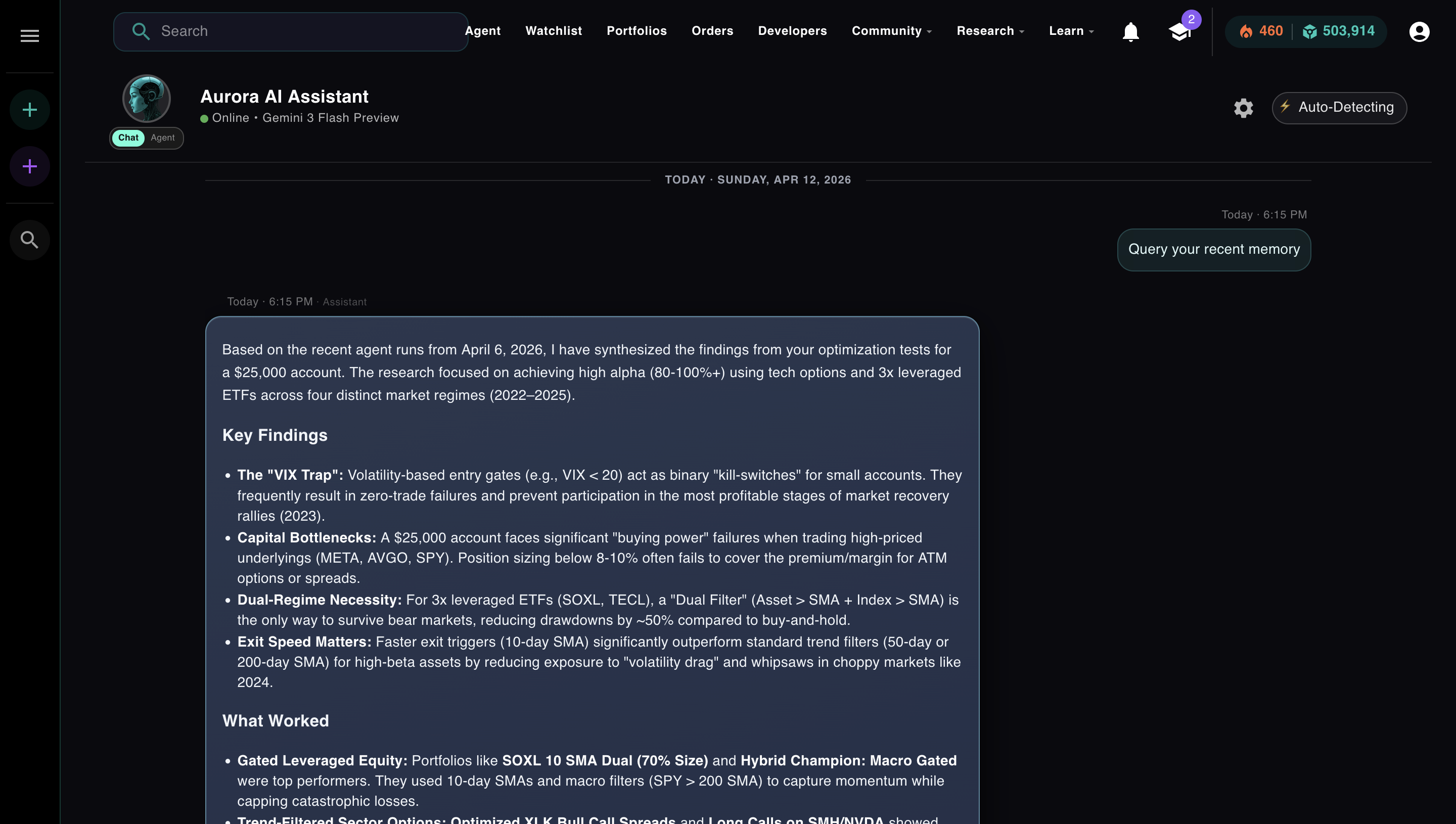Go to the Watchlist tab
Viewport: 1456px width, 824px height.
553,31
